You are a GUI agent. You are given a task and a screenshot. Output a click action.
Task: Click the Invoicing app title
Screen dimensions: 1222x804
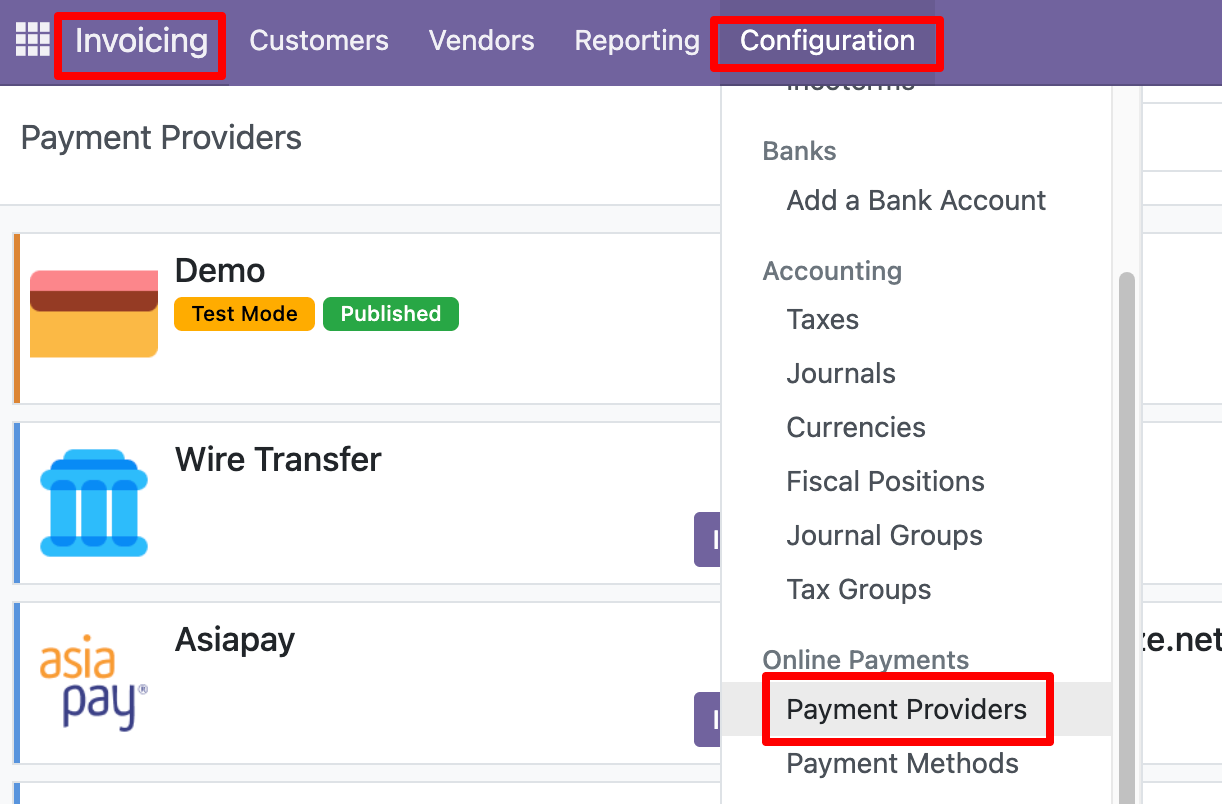click(141, 41)
